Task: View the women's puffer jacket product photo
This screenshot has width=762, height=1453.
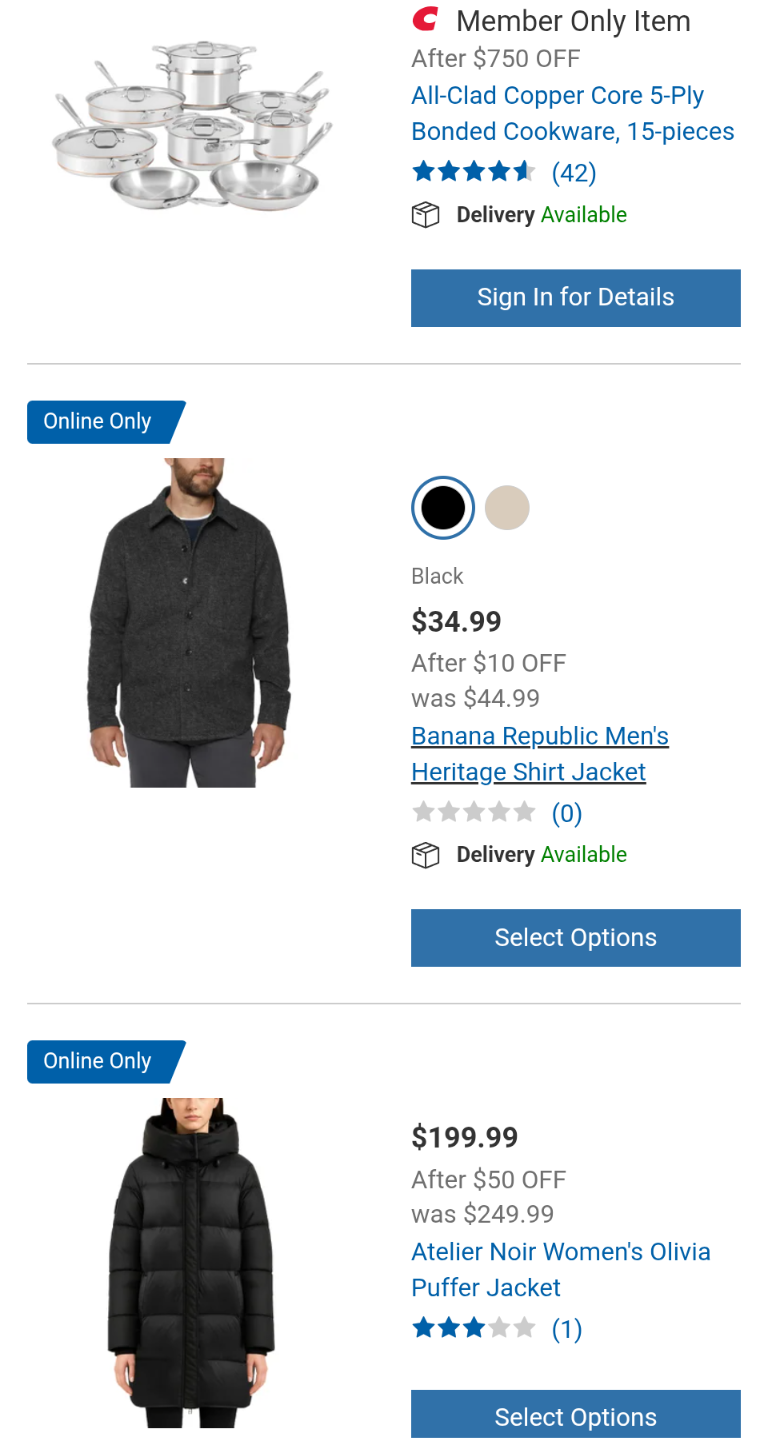Action: [190, 1262]
